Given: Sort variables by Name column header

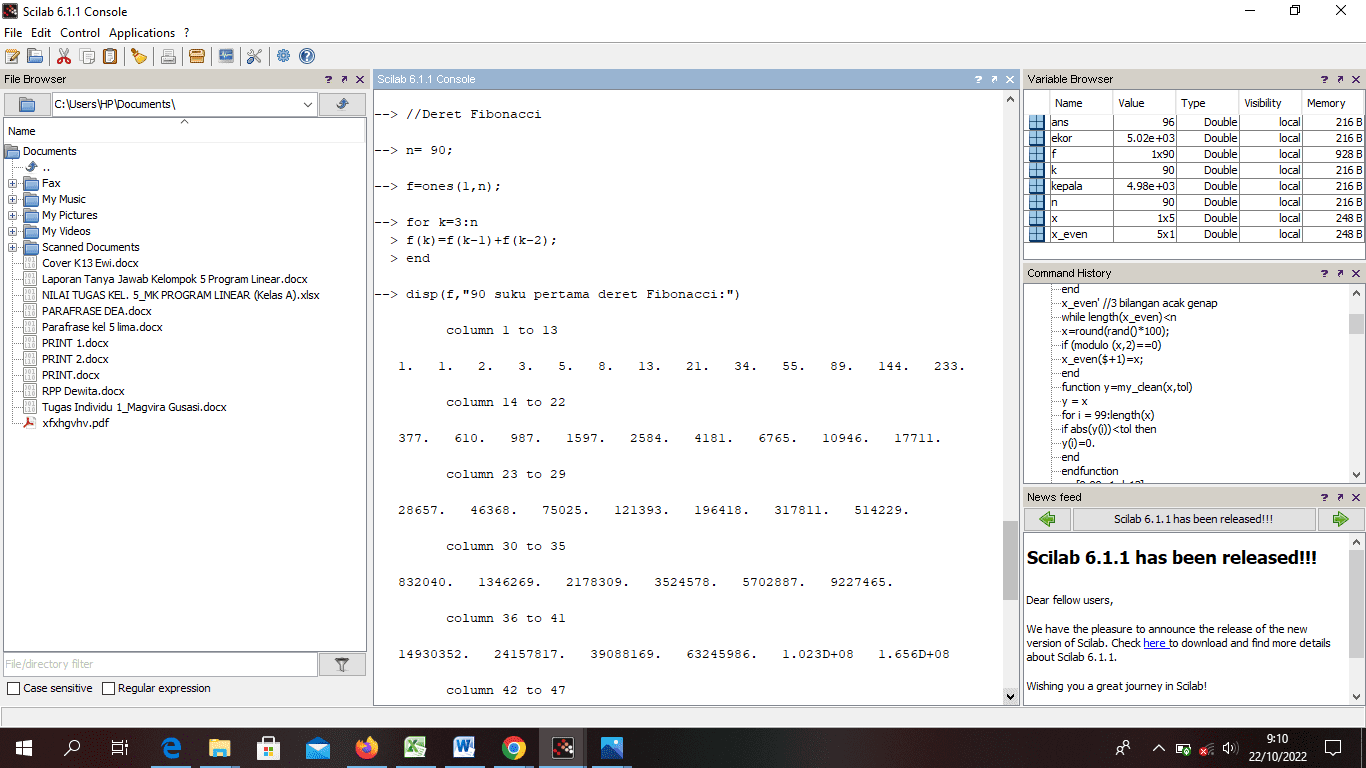Looking at the screenshot, I should point(1081,103).
